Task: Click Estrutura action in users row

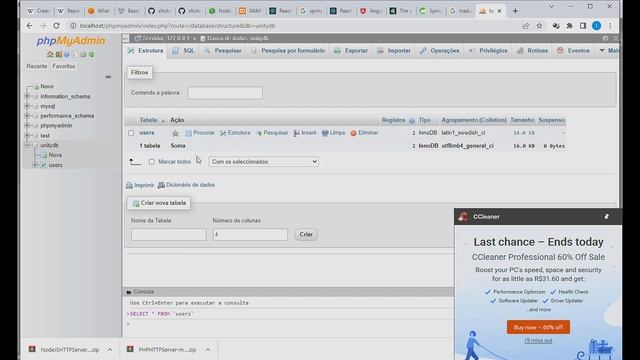Action: [x=235, y=133]
